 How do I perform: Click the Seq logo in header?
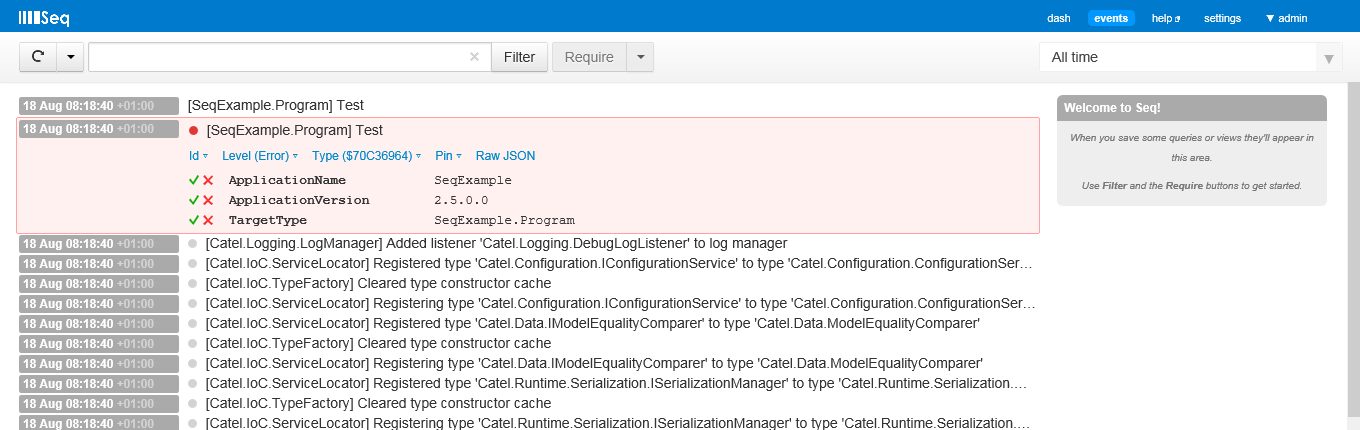click(44, 18)
